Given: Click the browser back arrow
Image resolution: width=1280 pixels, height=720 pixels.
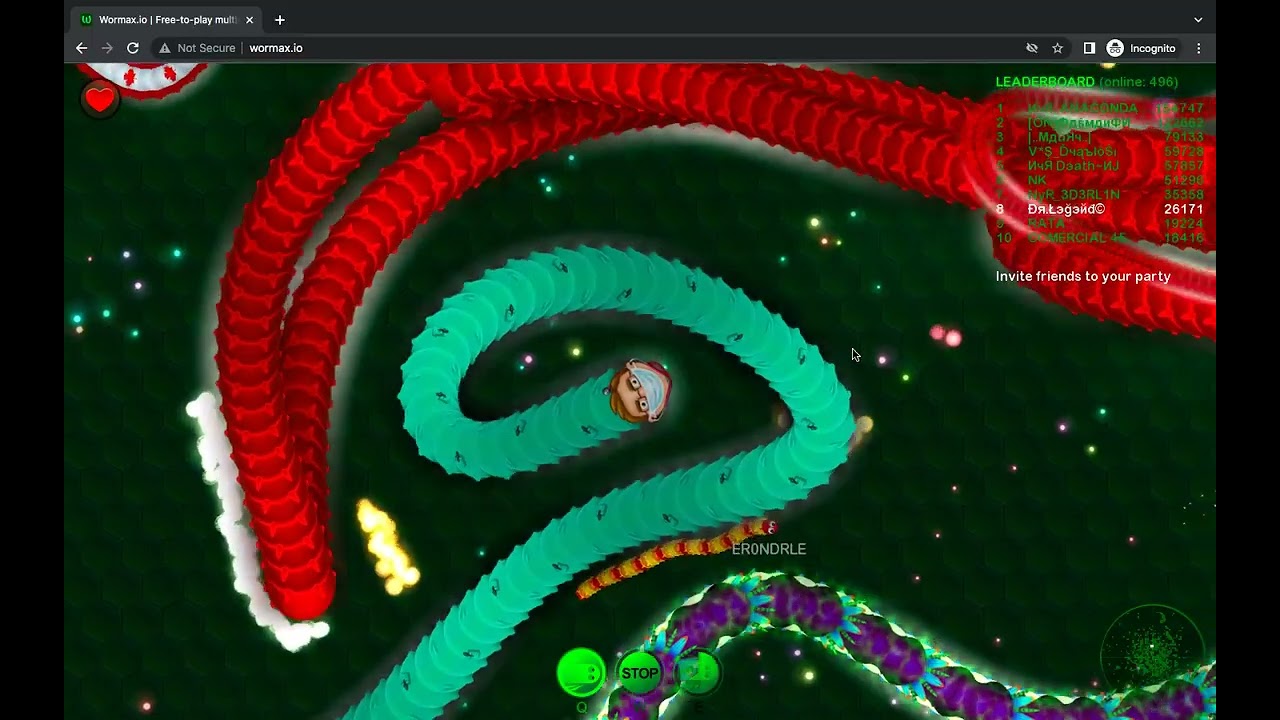Looking at the screenshot, I should coord(82,48).
